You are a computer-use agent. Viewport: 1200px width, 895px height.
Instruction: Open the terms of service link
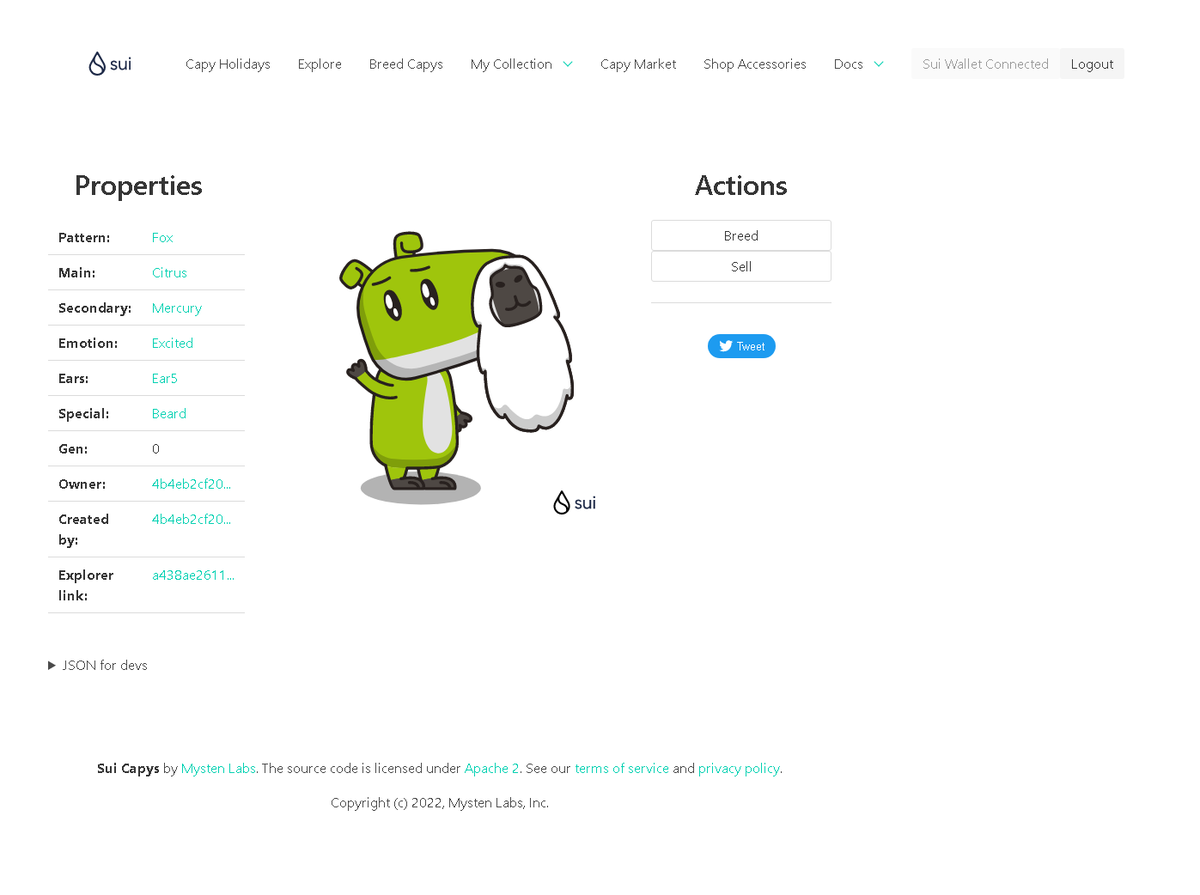[622, 769]
